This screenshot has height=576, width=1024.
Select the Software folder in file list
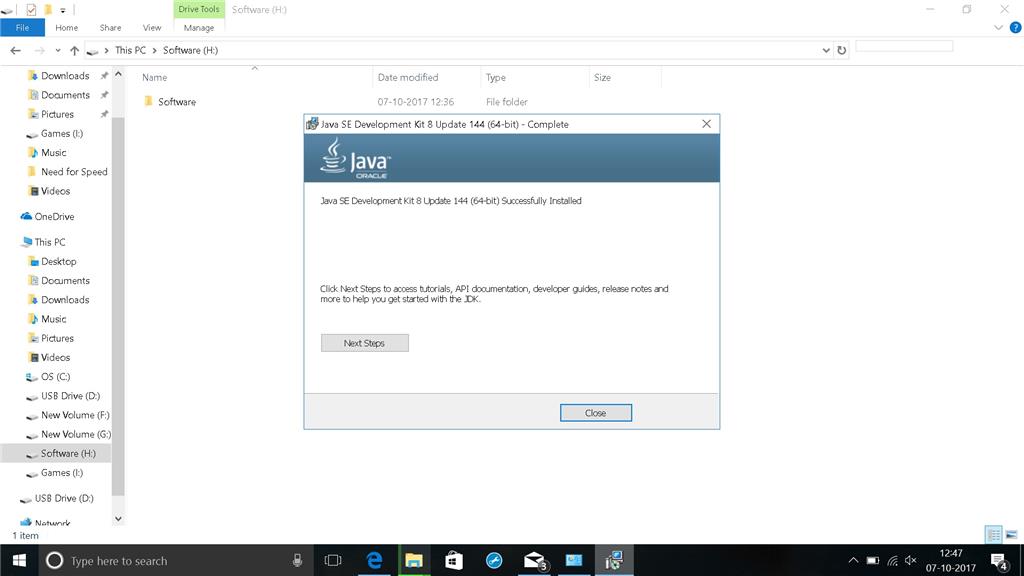(176, 102)
